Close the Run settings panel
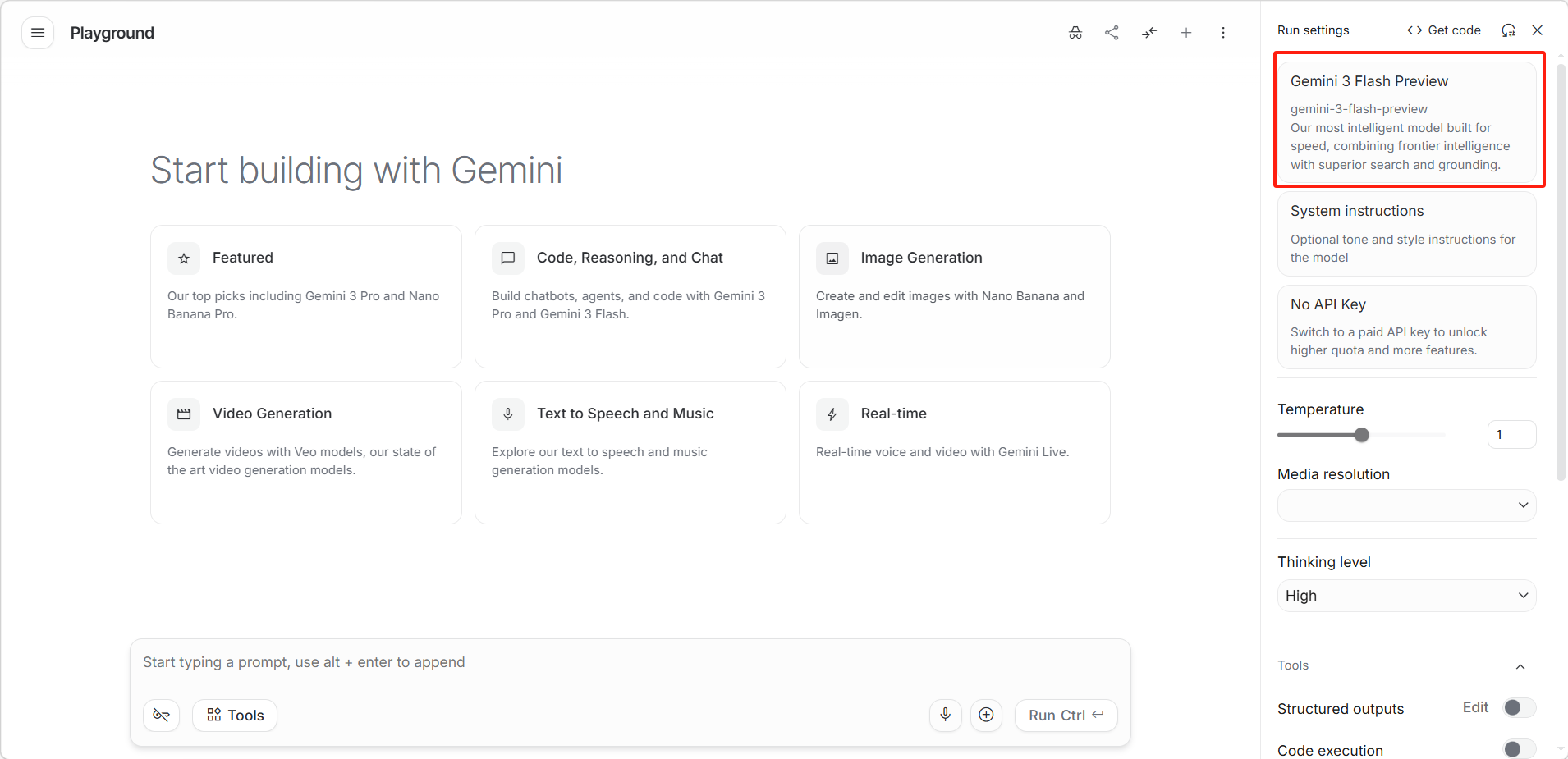 [1538, 30]
